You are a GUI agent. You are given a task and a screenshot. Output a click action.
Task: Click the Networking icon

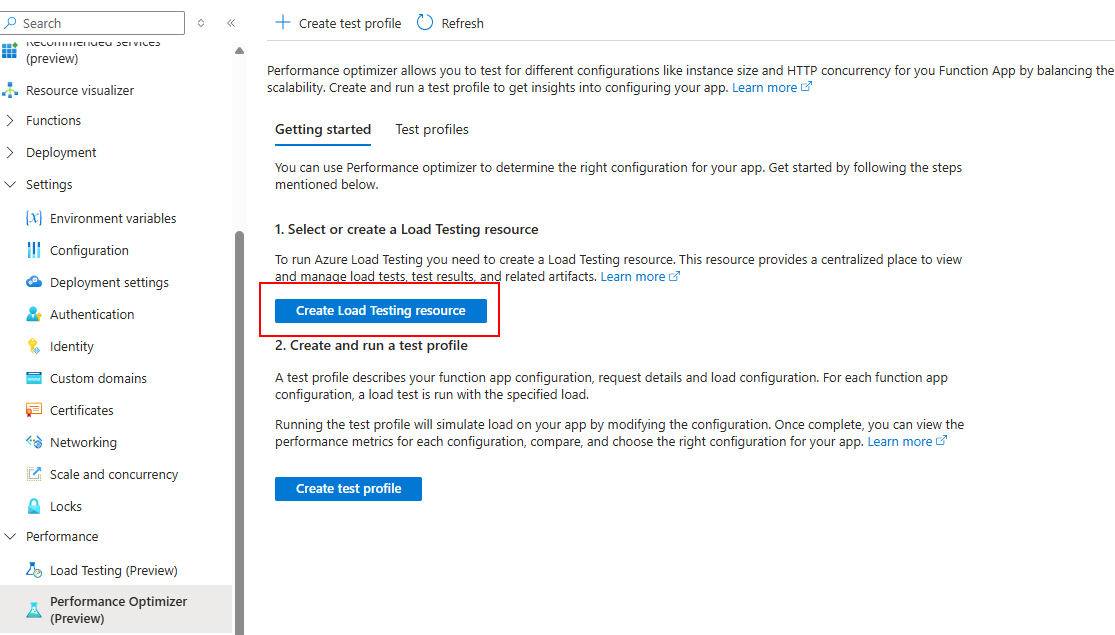click(33, 442)
